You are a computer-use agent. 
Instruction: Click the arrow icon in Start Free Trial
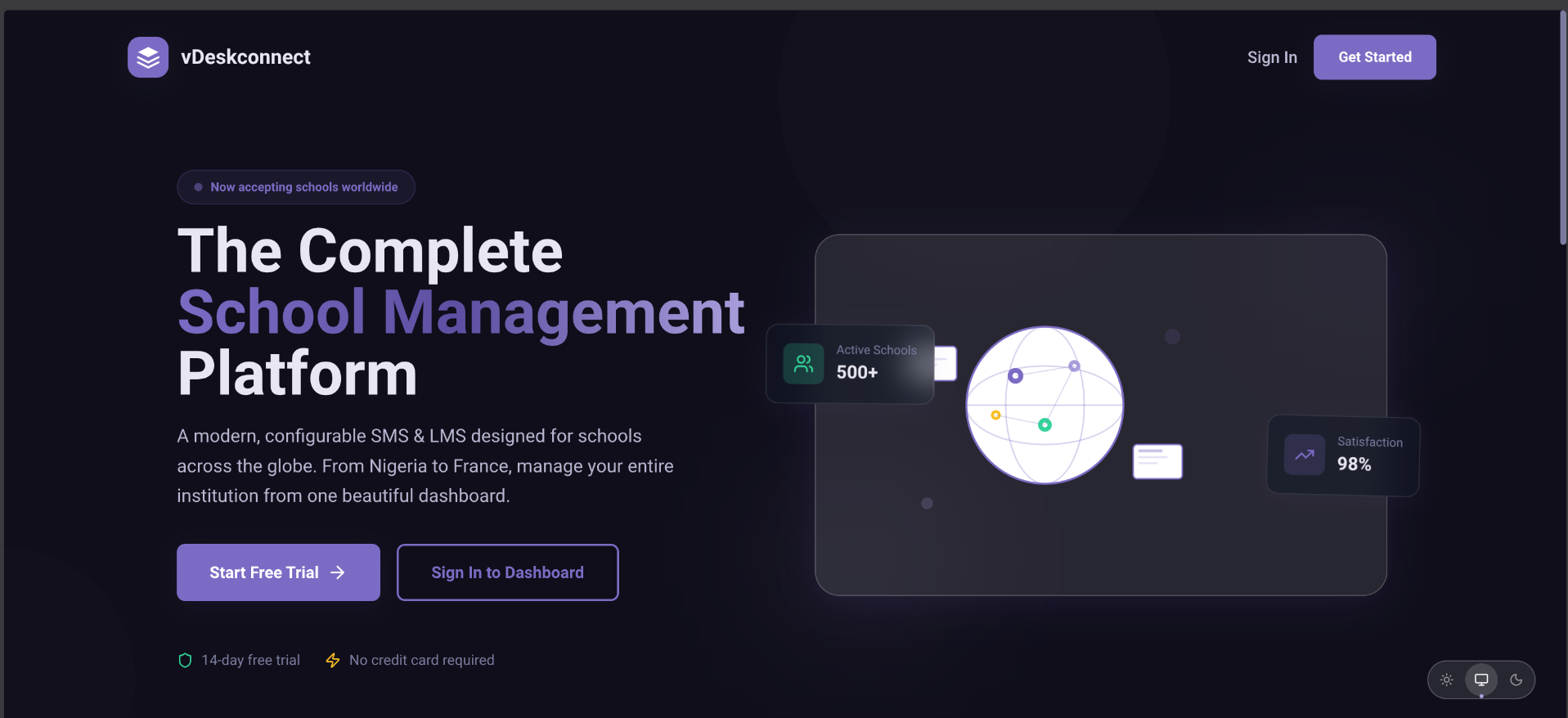click(337, 572)
